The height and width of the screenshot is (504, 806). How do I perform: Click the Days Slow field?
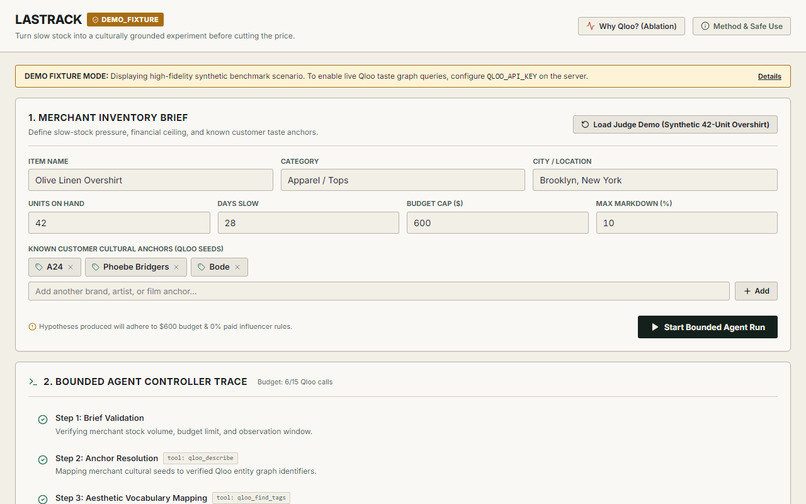(x=308, y=223)
